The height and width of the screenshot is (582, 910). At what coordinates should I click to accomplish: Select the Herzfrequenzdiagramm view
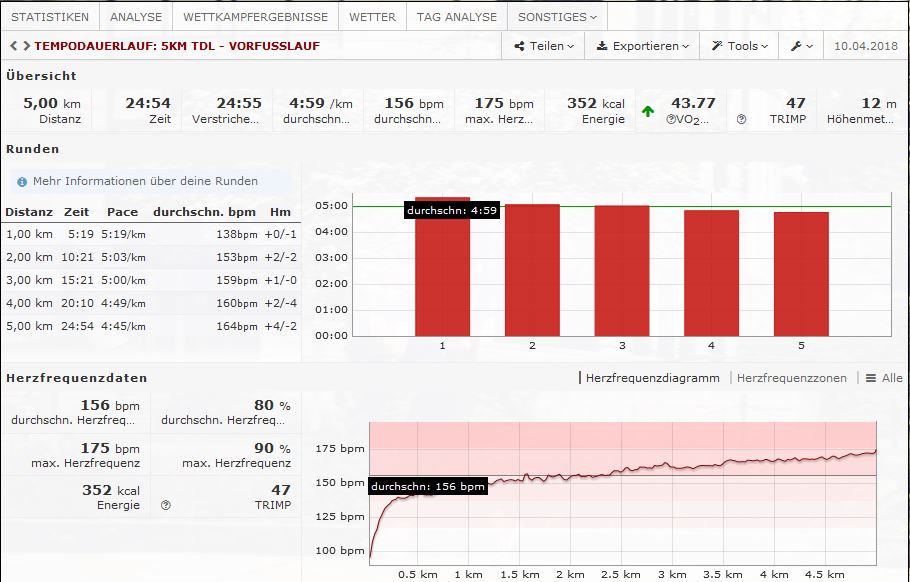coord(652,378)
